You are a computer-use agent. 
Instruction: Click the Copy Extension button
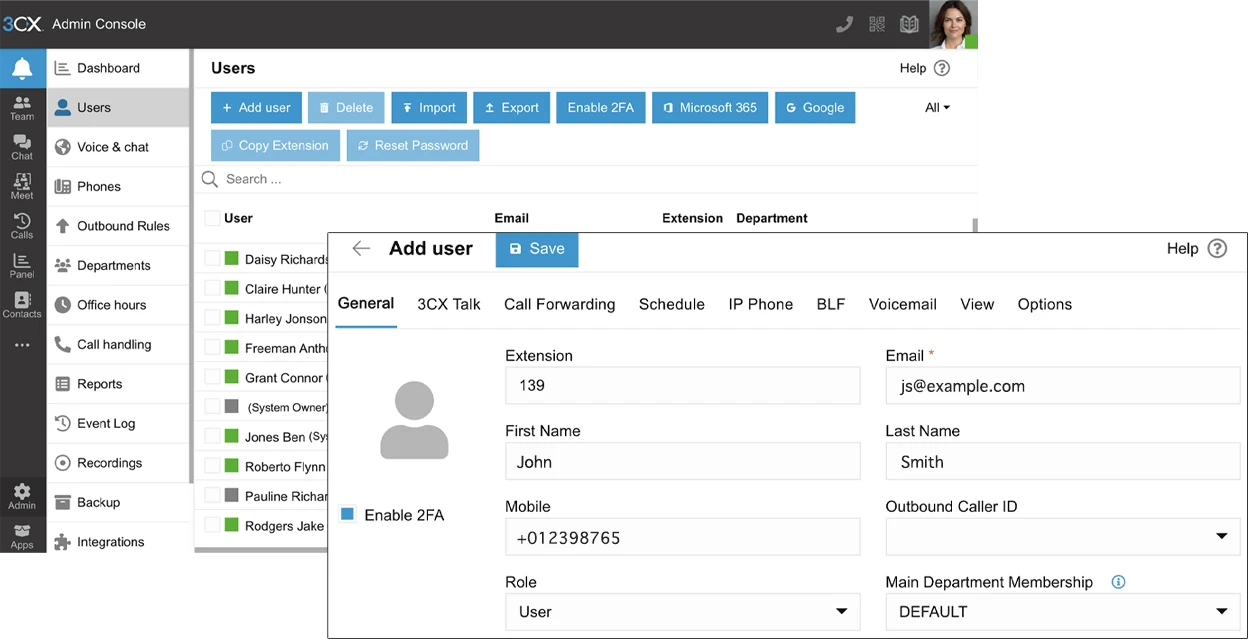[275, 145]
